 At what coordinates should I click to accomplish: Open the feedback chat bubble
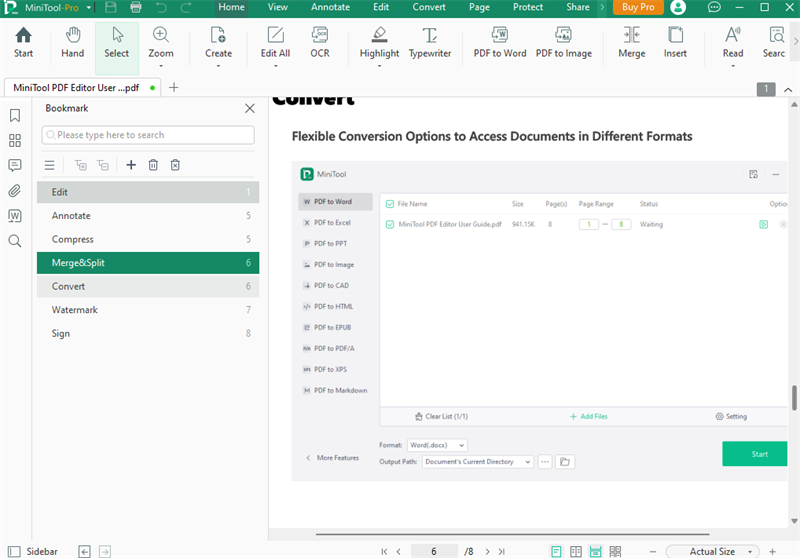714,7
